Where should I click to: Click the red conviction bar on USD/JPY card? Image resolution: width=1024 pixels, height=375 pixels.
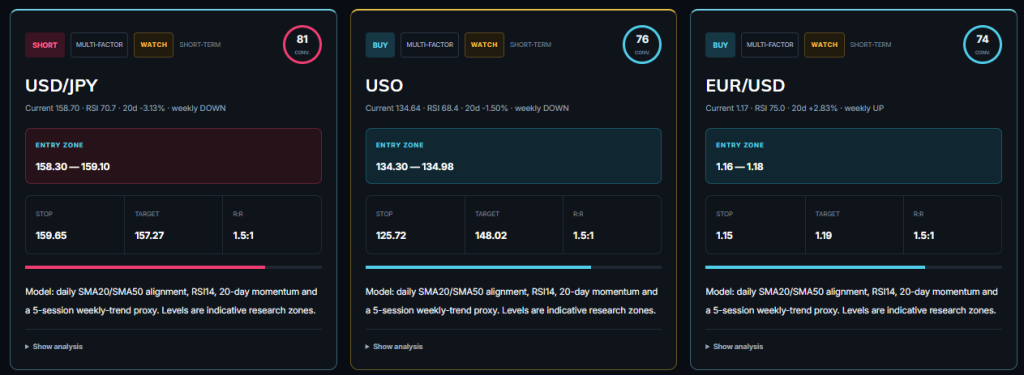pyautogui.click(x=145, y=267)
